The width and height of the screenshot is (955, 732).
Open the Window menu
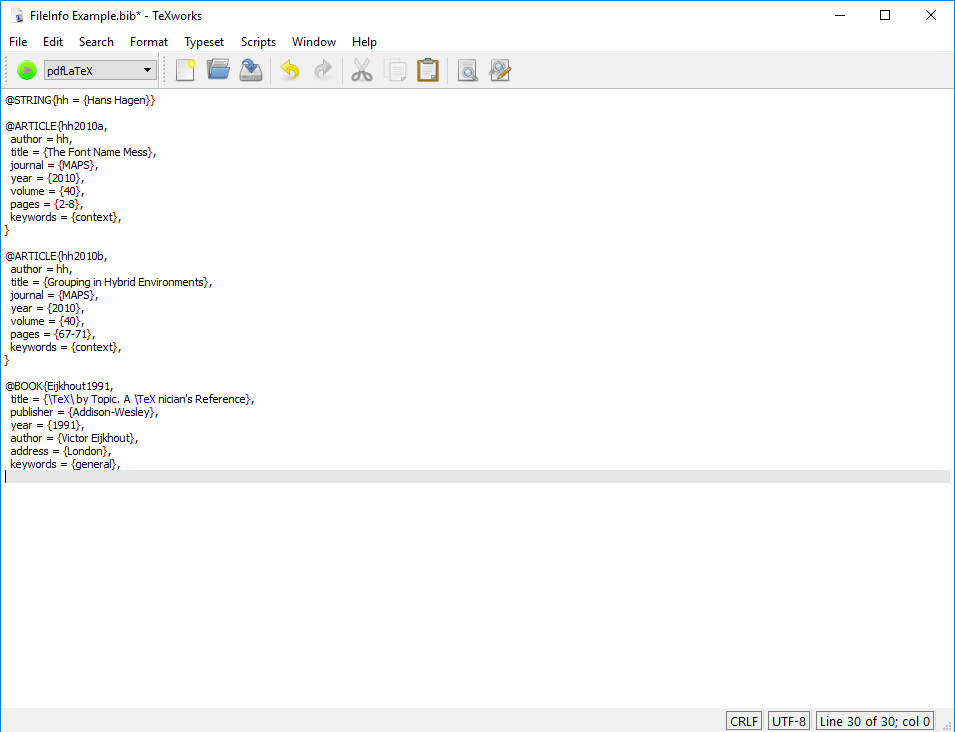pyautogui.click(x=314, y=42)
